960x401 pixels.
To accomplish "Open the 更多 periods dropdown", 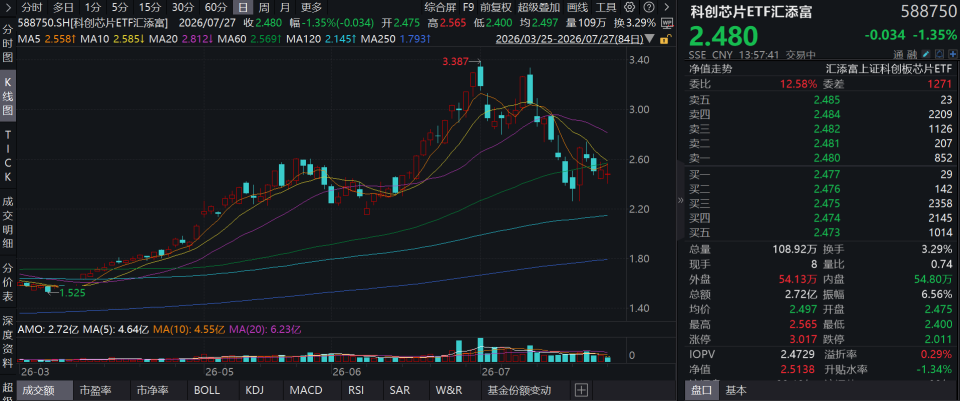I will 311,7.
